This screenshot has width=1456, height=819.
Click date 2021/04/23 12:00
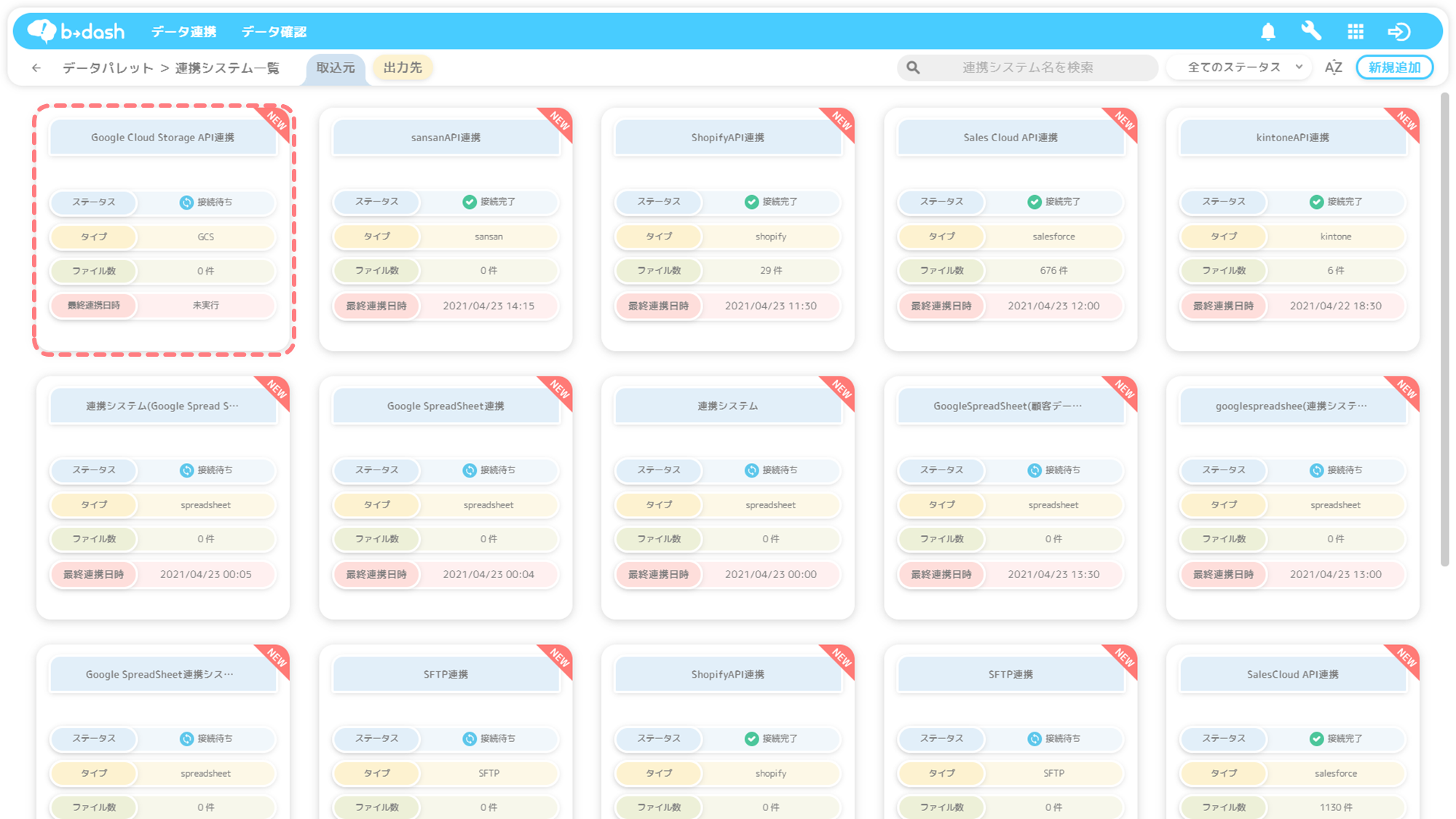click(1053, 306)
